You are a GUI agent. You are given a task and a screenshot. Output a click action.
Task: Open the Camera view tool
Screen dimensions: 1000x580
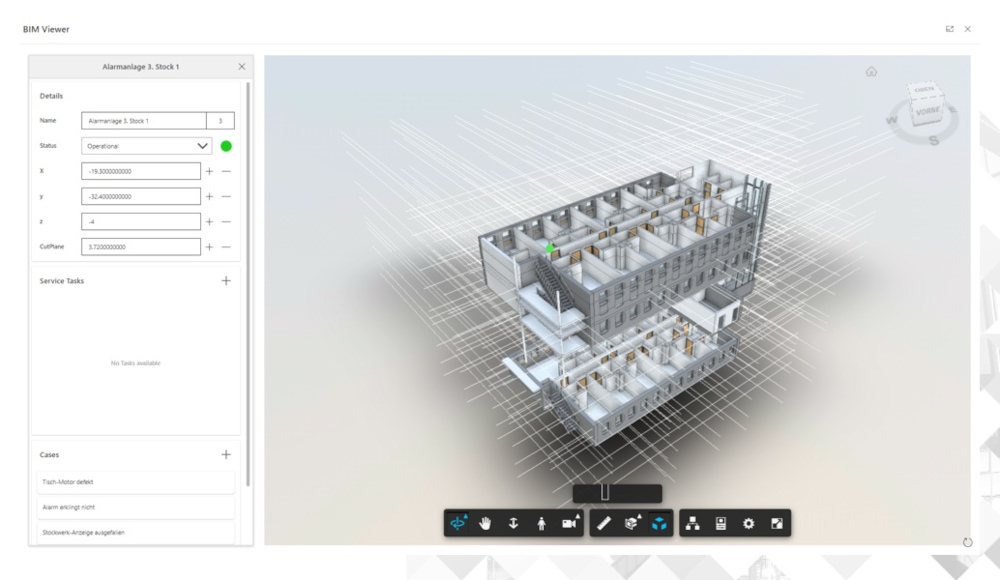click(570, 521)
